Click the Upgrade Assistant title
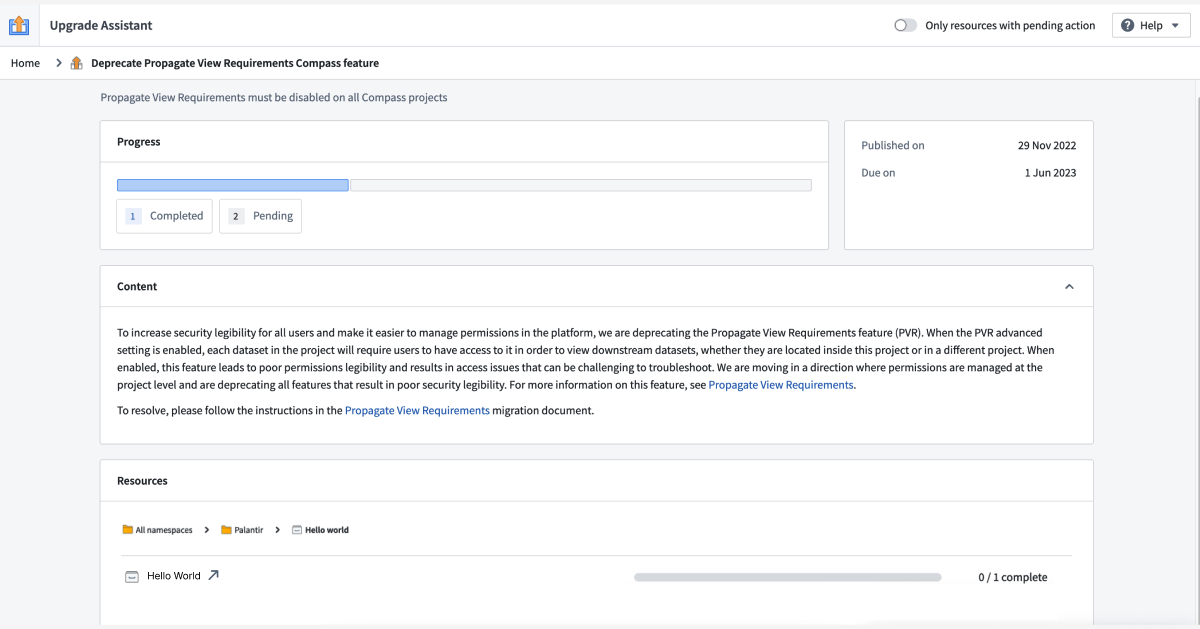This screenshot has height=629, width=1200. tap(101, 25)
